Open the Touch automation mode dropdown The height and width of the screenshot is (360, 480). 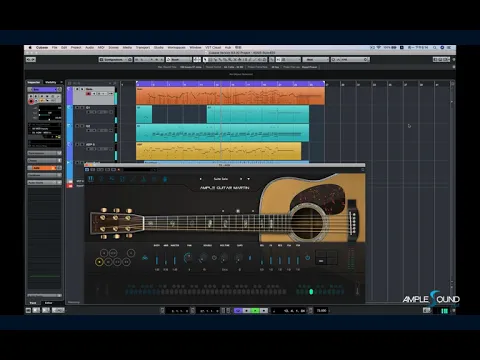pyautogui.click(x=179, y=60)
